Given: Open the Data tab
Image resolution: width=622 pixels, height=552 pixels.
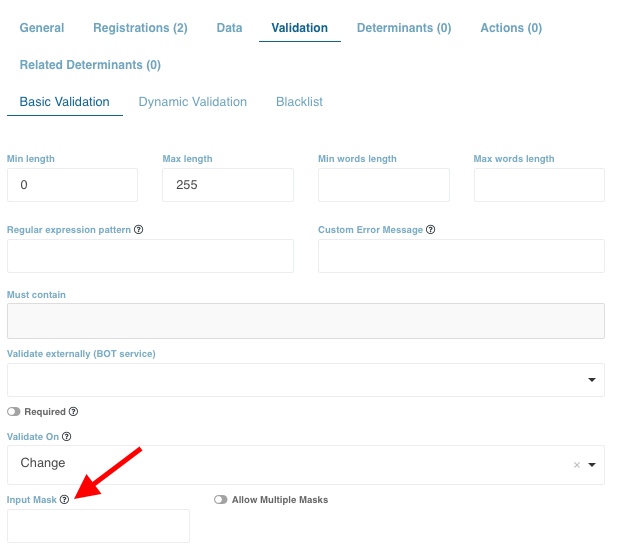Looking at the screenshot, I should point(229,28).
